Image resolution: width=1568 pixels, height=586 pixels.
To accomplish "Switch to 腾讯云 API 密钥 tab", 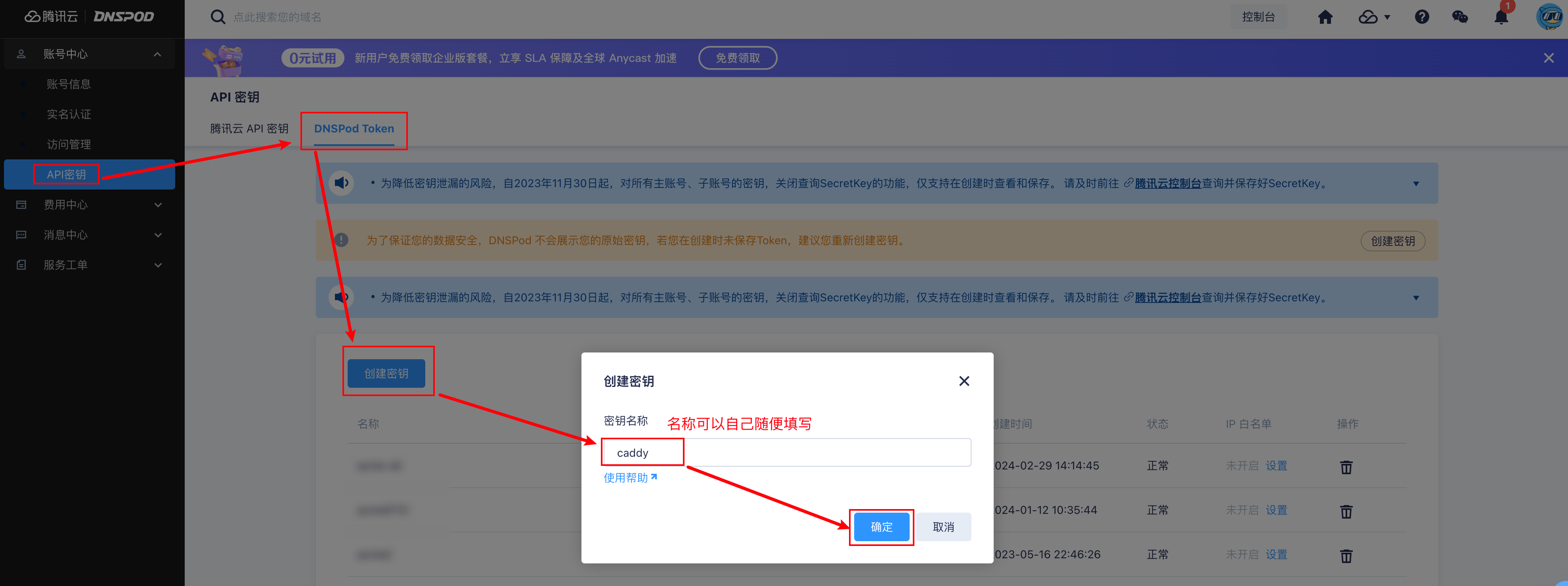I will pyautogui.click(x=249, y=128).
